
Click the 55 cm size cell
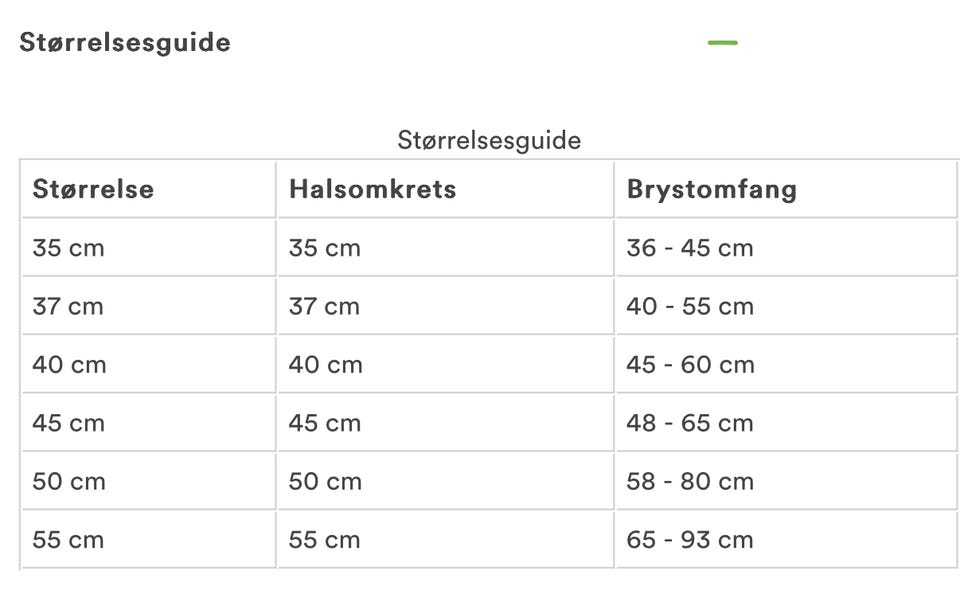click(x=149, y=540)
